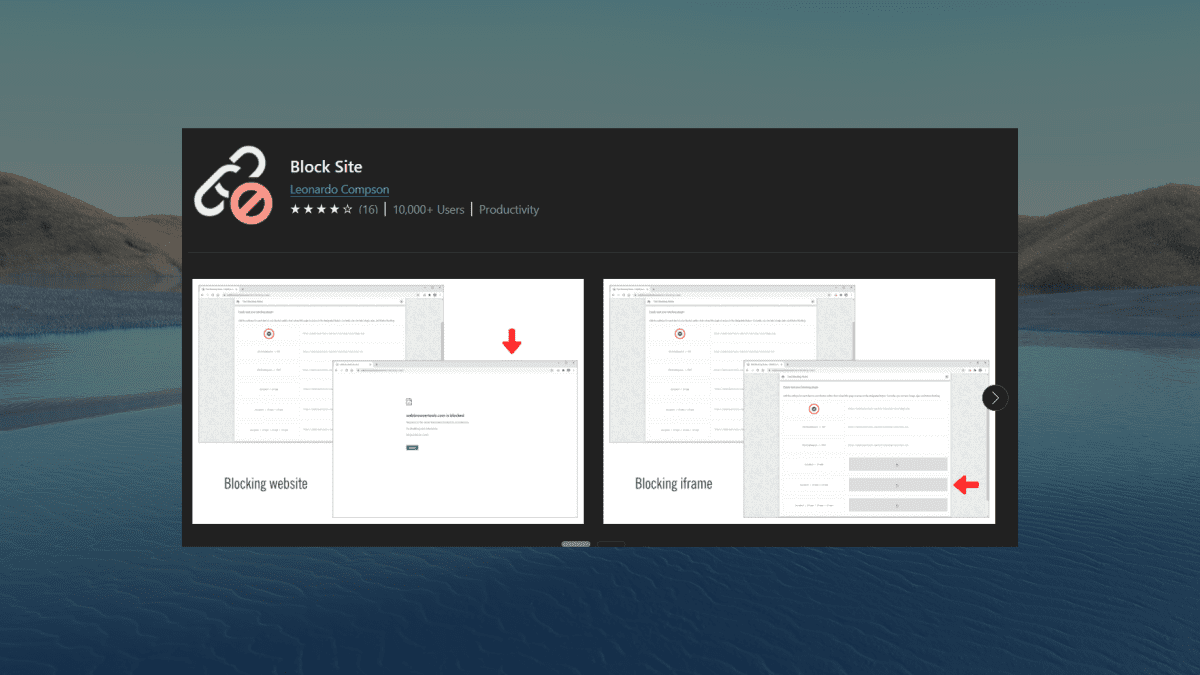The image size is (1200, 675).
Task: Select the Productivity category label
Action: [x=509, y=210]
